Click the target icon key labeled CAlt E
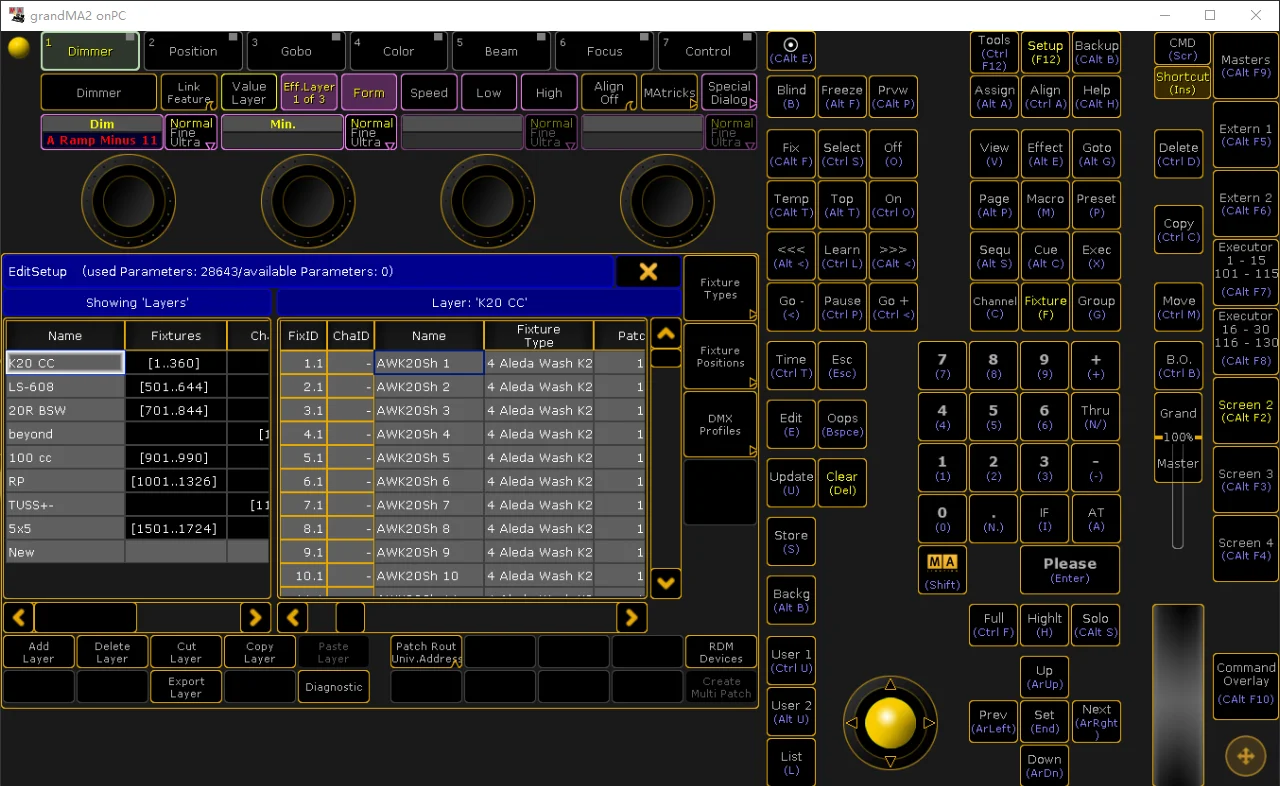1280x786 pixels. pos(791,51)
